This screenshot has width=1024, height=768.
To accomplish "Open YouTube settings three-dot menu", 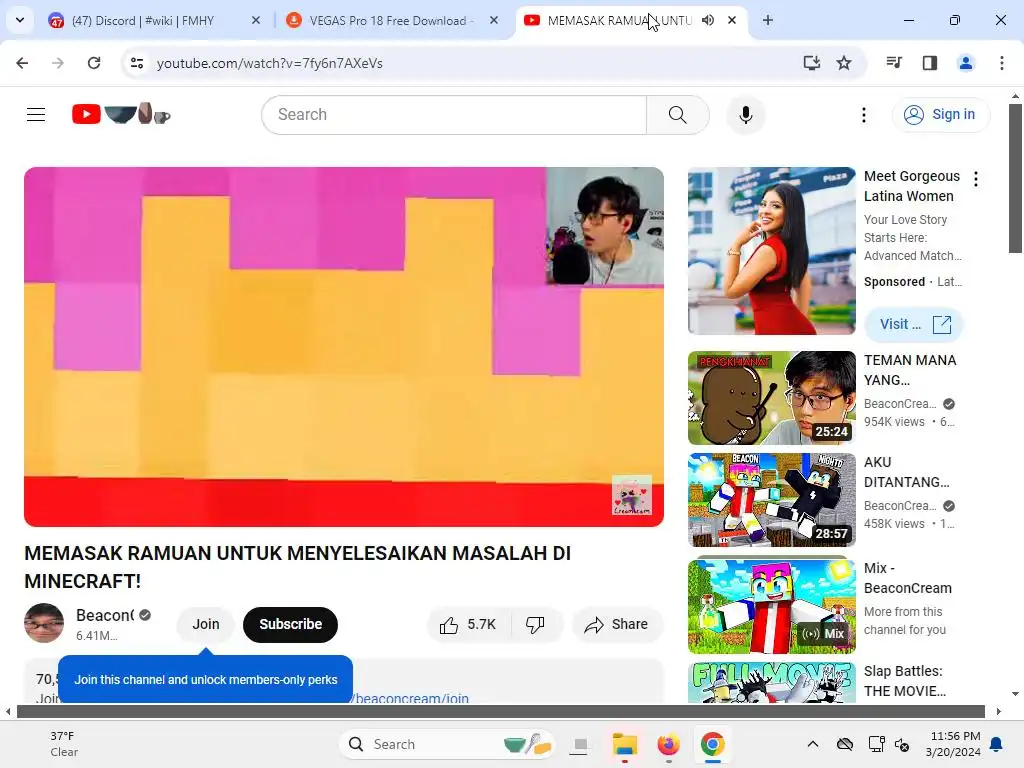I will [x=864, y=115].
